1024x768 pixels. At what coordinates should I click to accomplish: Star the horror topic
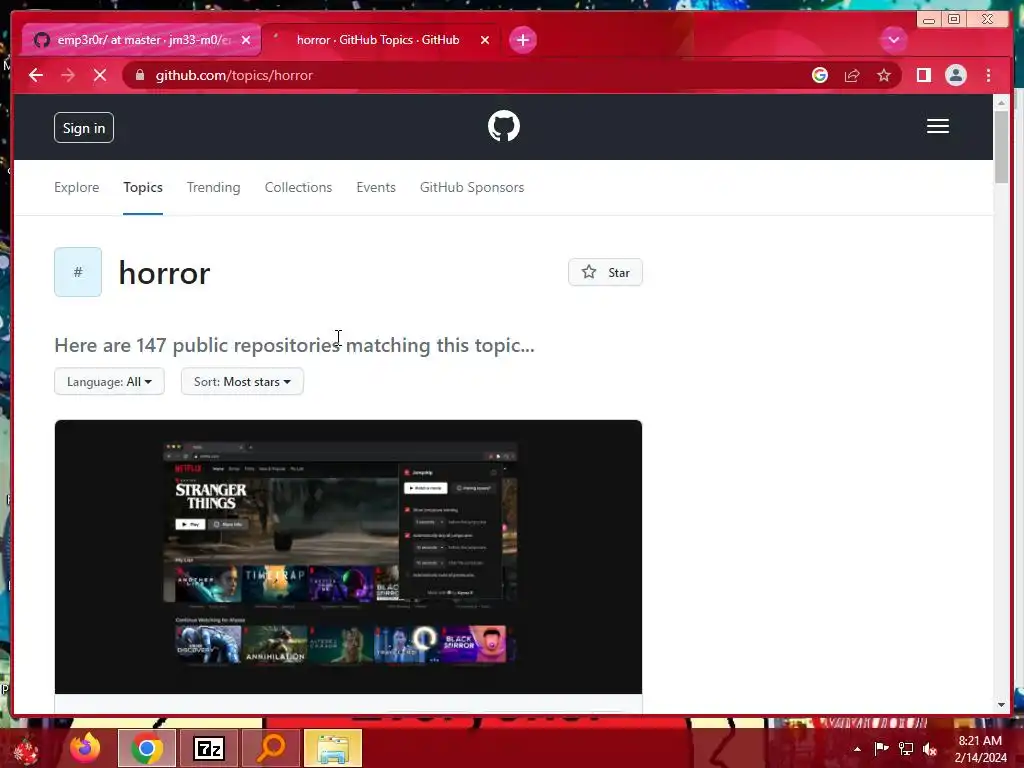(605, 272)
